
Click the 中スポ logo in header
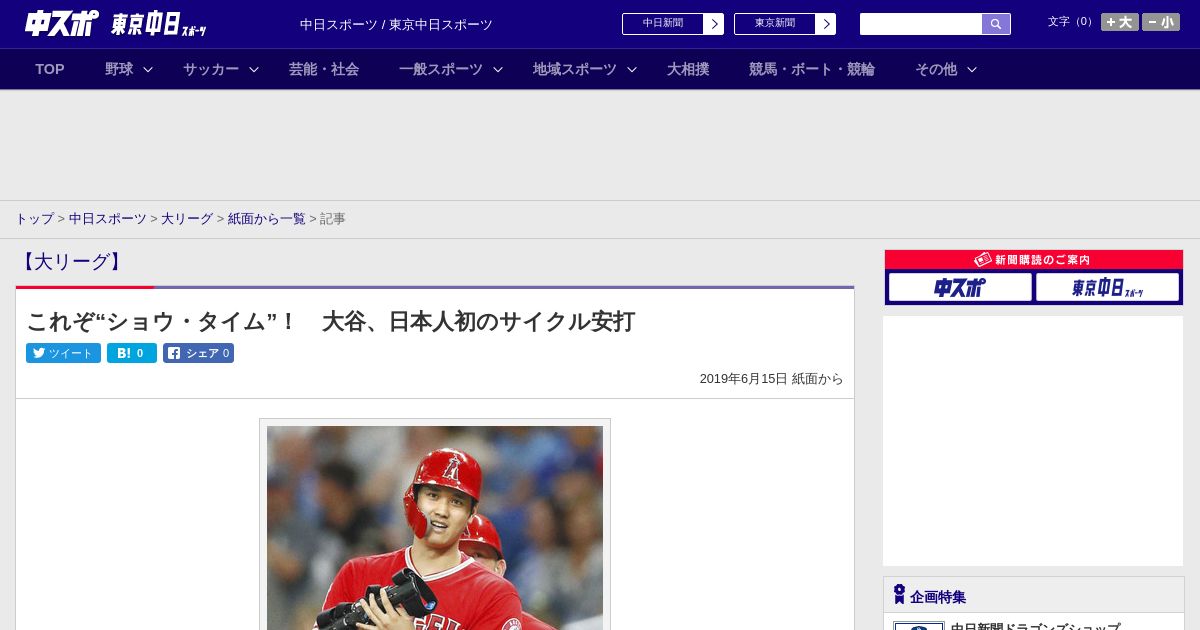point(61,23)
